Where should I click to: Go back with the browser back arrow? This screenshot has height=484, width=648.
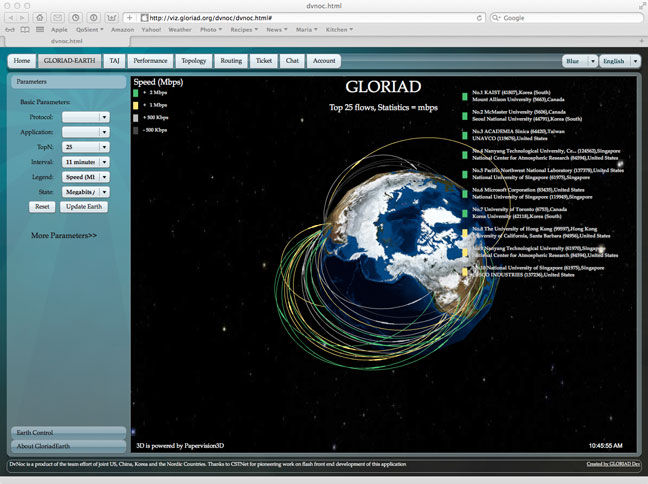point(11,18)
